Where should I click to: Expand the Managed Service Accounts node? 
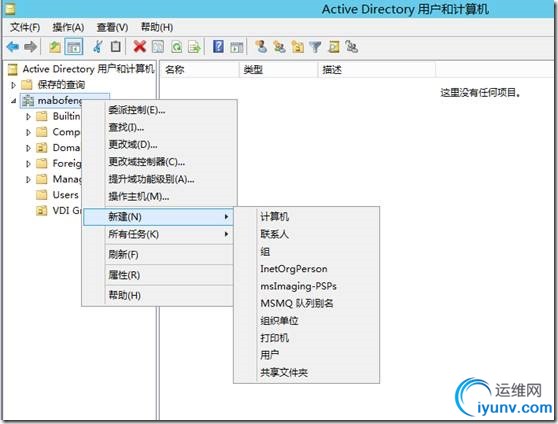tap(28, 179)
